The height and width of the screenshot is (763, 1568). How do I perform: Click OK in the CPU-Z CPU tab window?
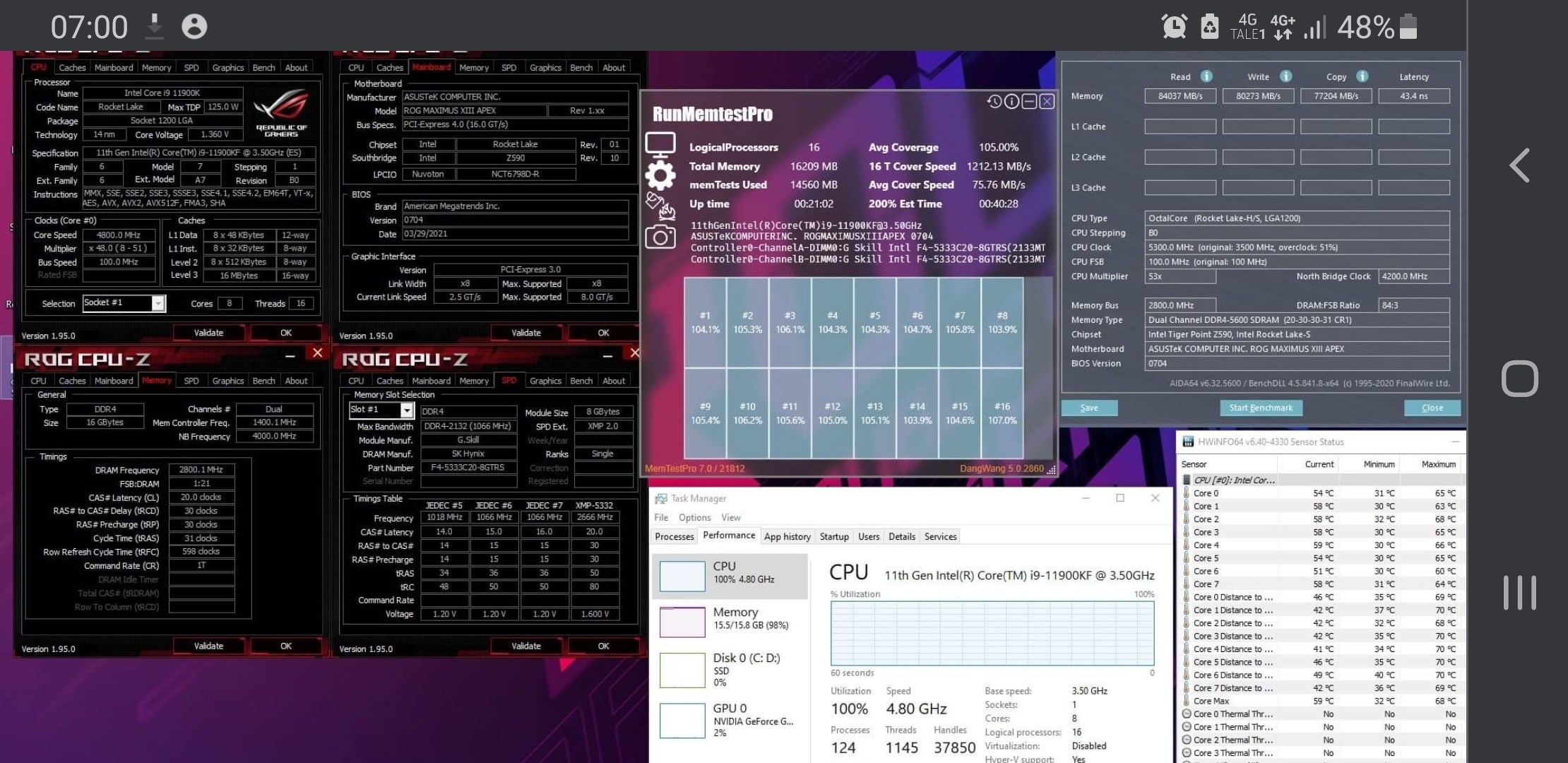[285, 333]
